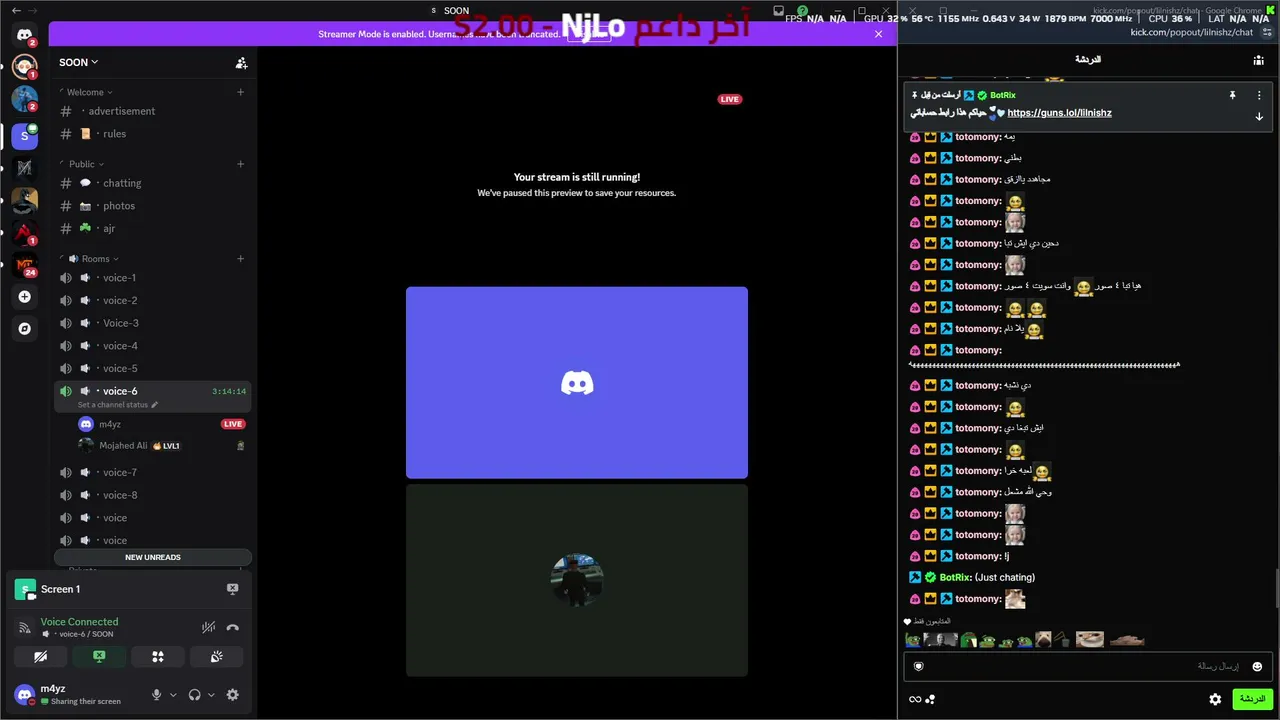The image size is (1280, 720).
Task: Open the guns.lol/lilnishz link in pinned message
Action: coord(1059,113)
